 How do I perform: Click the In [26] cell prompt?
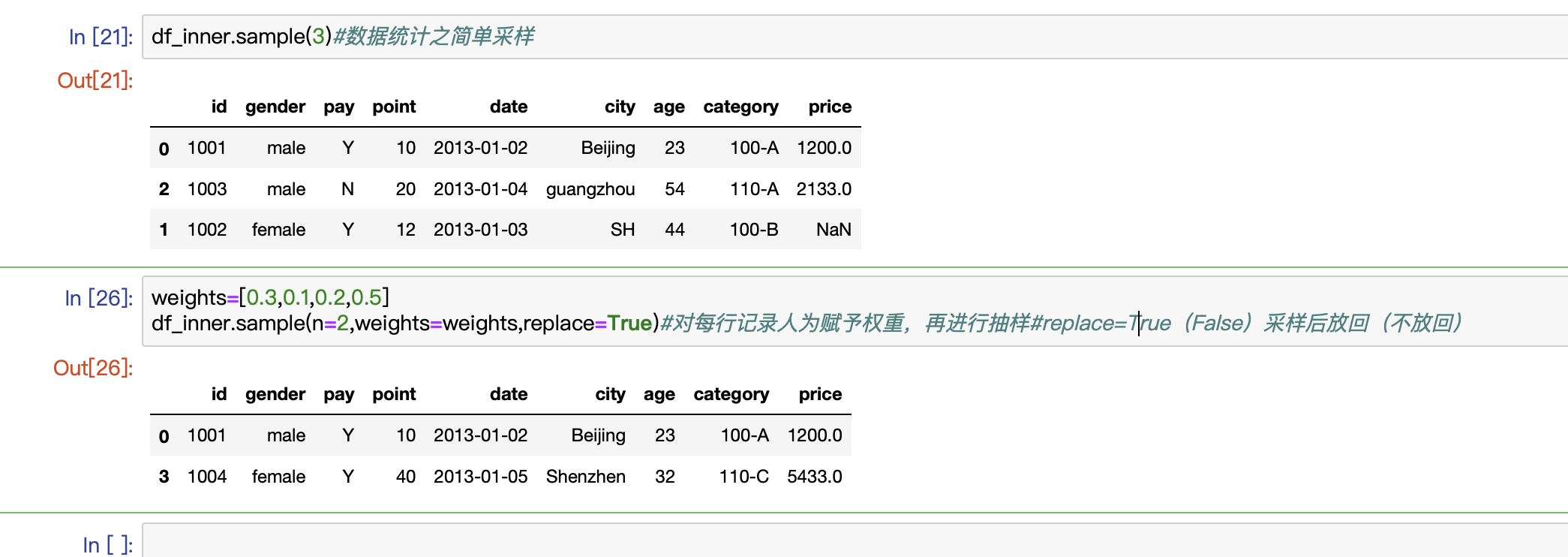98,299
